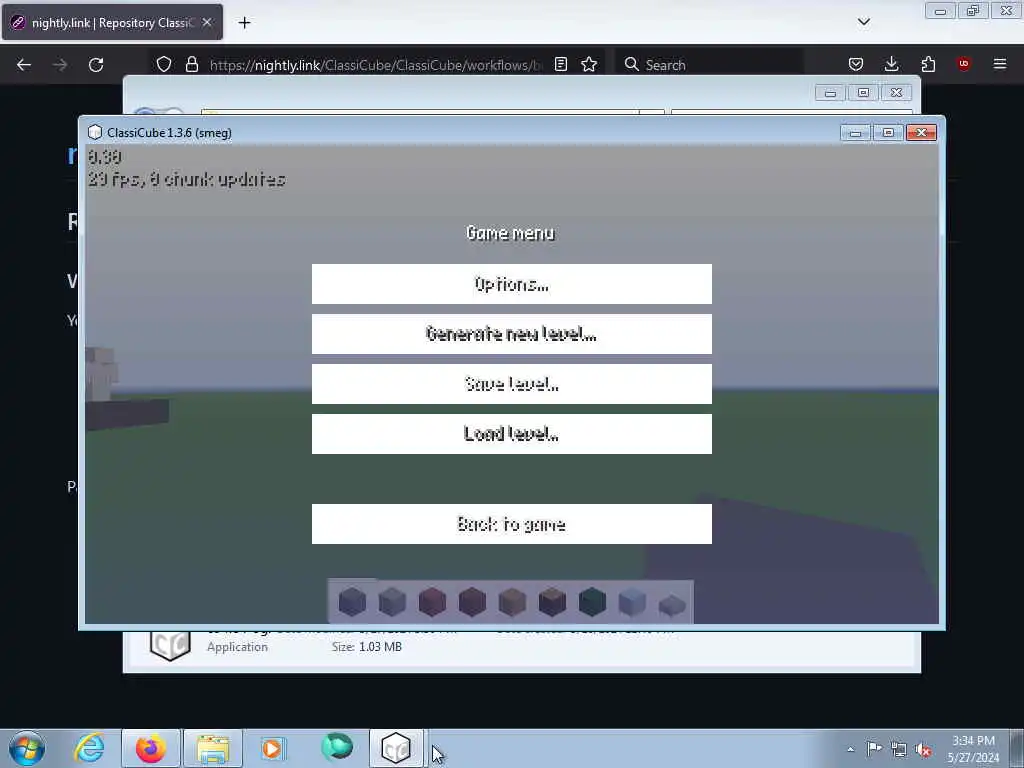This screenshot has height=768, width=1024.
Task: Click the uBlock Origin toolbar icon
Action: pyautogui.click(x=964, y=64)
